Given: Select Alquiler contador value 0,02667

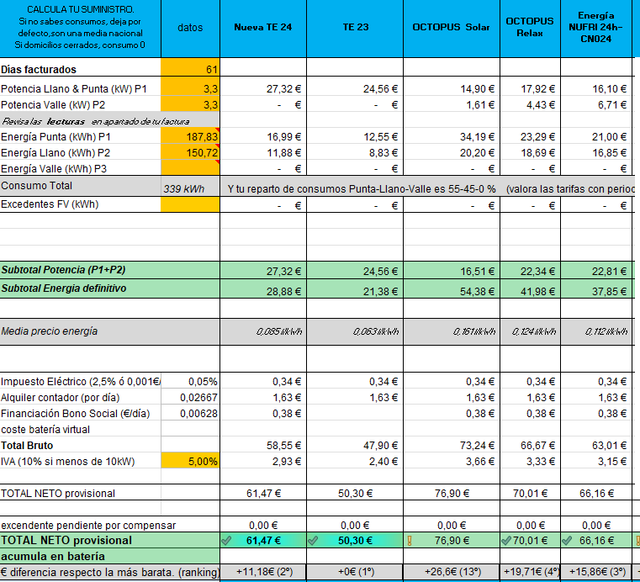Looking at the screenshot, I should (190, 397).
